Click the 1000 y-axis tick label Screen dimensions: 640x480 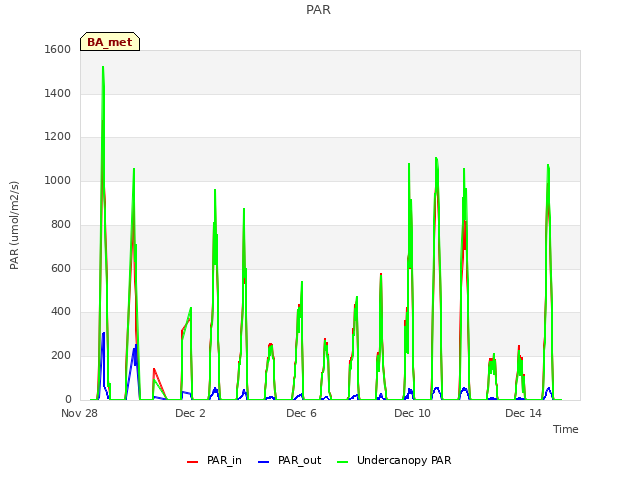pyautogui.click(x=58, y=180)
